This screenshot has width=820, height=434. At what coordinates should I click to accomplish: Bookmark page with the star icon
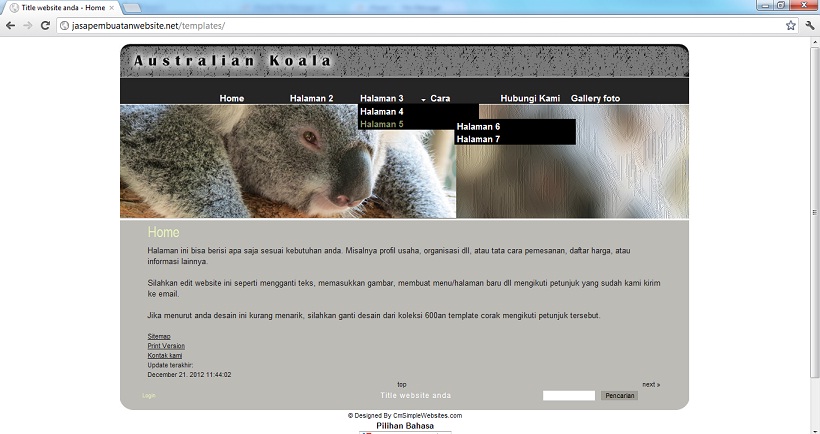tap(791, 25)
